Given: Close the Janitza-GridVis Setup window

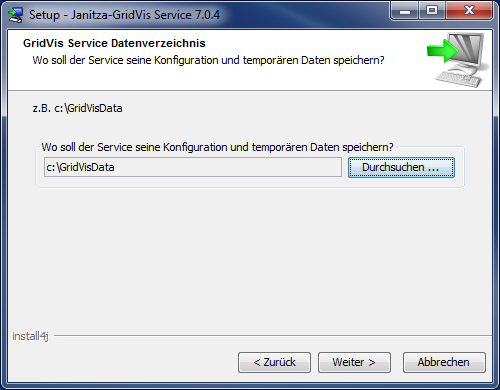Looking at the screenshot, I should coord(469,11).
